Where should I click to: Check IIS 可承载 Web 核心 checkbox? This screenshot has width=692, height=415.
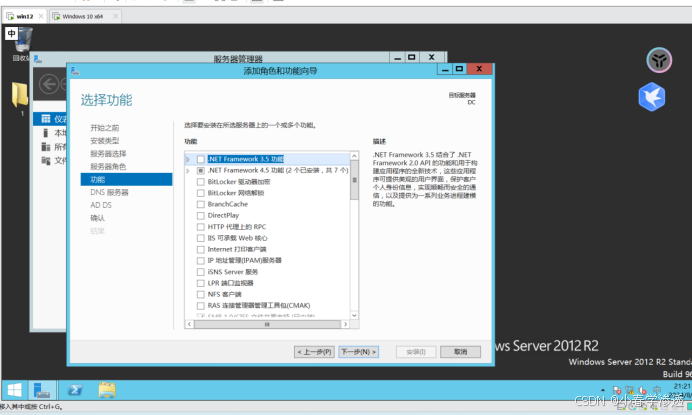click(x=201, y=238)
